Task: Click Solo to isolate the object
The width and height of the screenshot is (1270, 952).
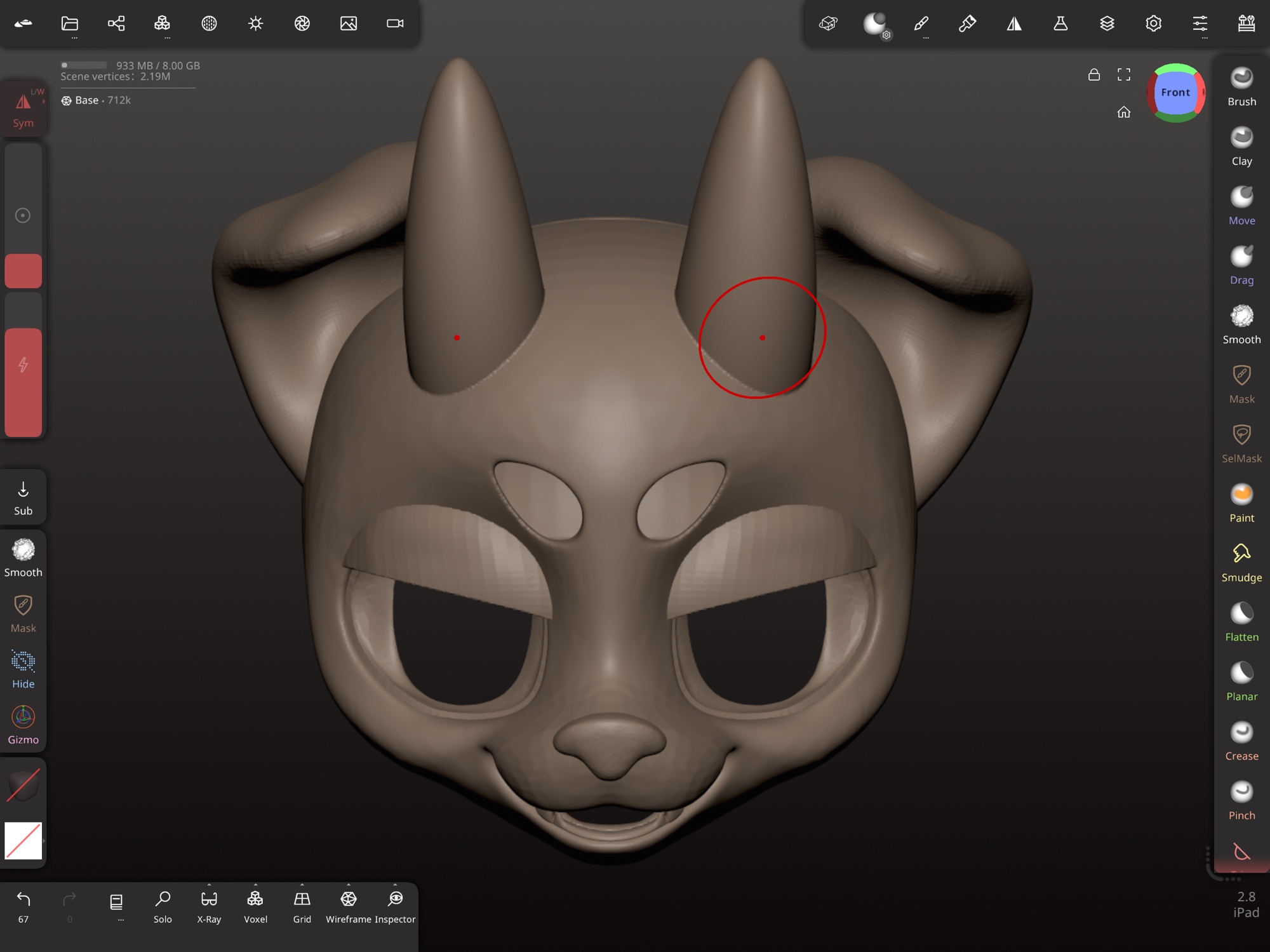Action: [163, 906]
